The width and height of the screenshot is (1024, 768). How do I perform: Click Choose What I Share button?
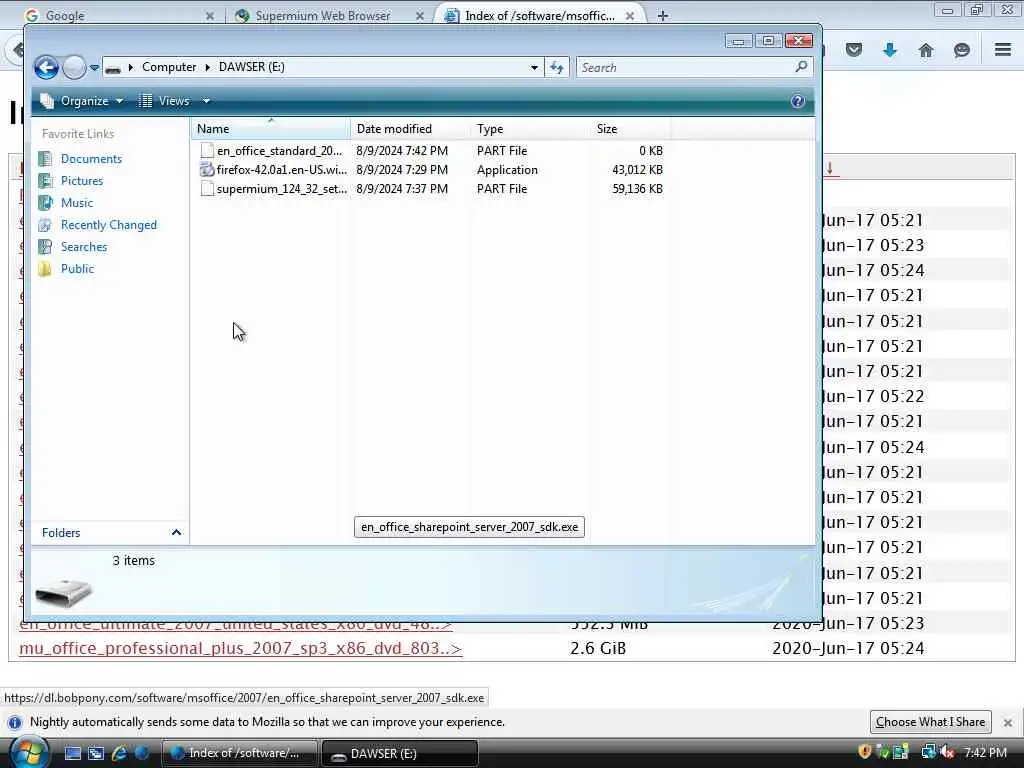pos(930,722)
